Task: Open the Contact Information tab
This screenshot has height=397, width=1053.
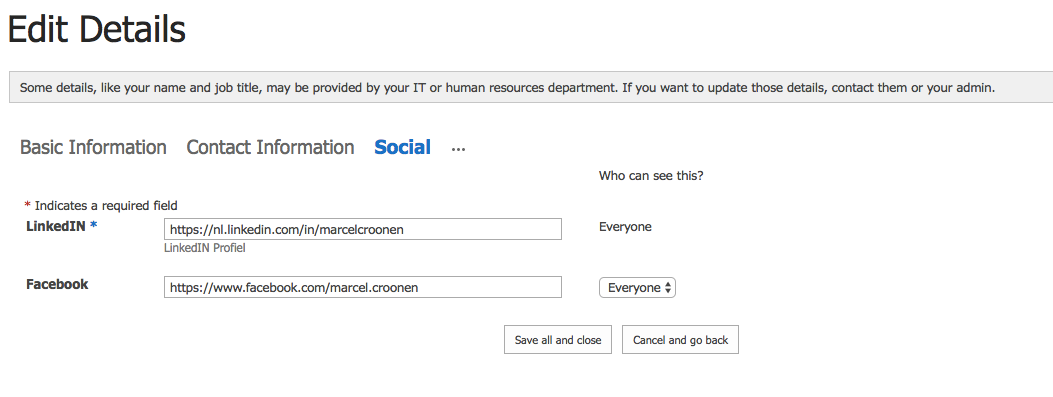Action: tap(270, 147)
